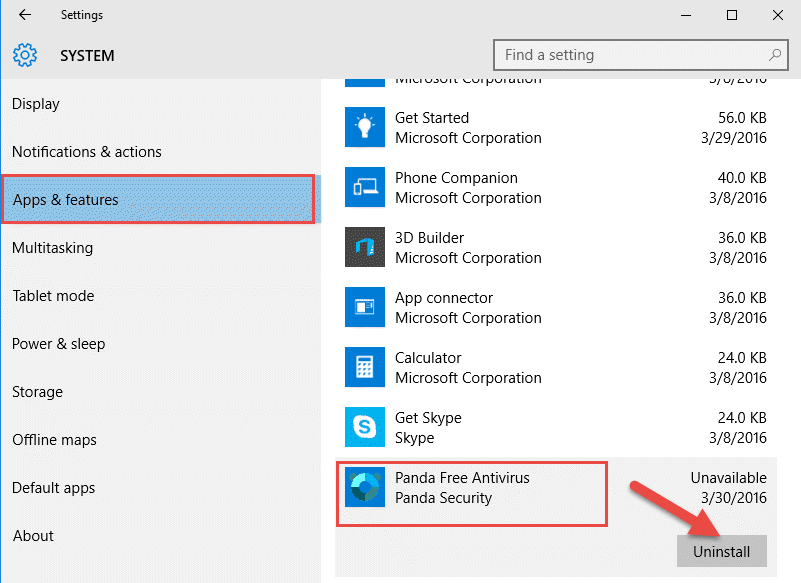Open the Get Started app icon

(x=365, y=127)
